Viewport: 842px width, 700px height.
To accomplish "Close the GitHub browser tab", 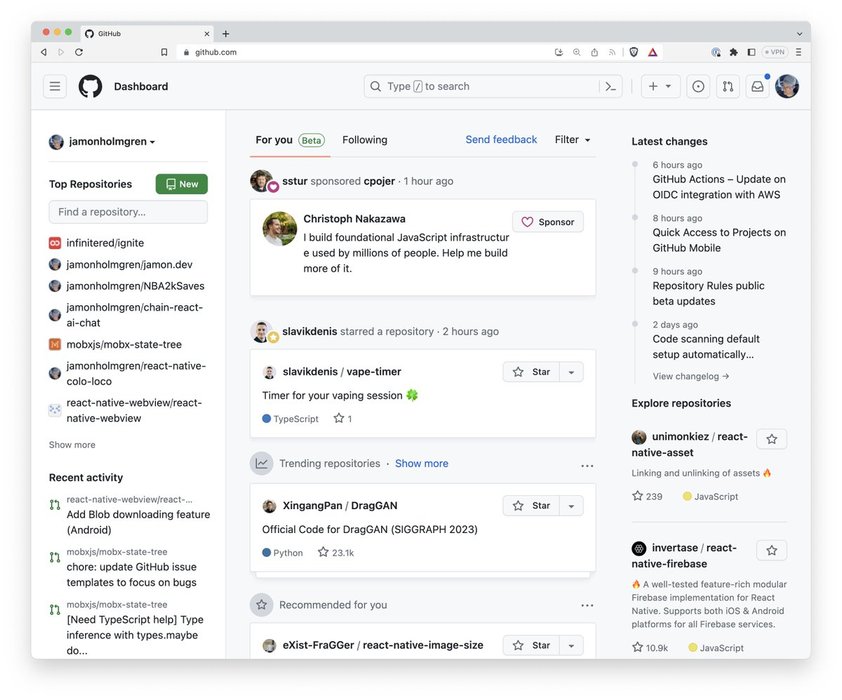I will pos(207,33).
